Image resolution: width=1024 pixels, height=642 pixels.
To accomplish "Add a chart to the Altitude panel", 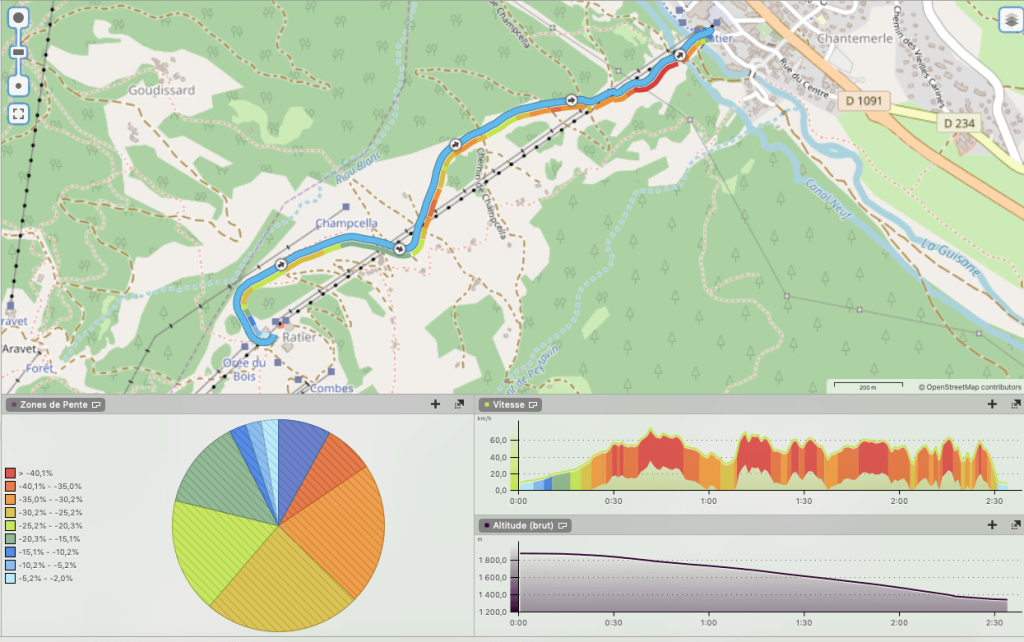I will [x=992, y=525].
